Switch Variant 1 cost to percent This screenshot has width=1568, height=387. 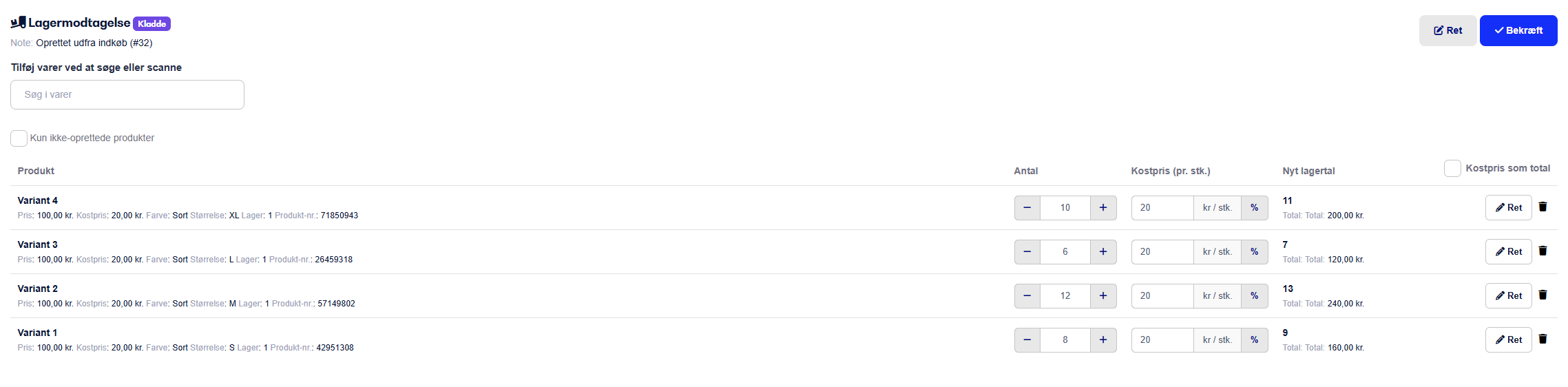[x=1255, y=339]
